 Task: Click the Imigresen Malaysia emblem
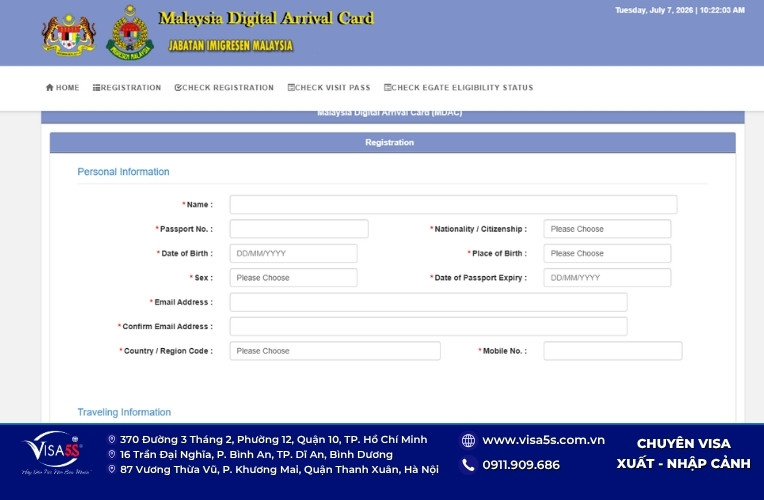(x=130, y=33)
